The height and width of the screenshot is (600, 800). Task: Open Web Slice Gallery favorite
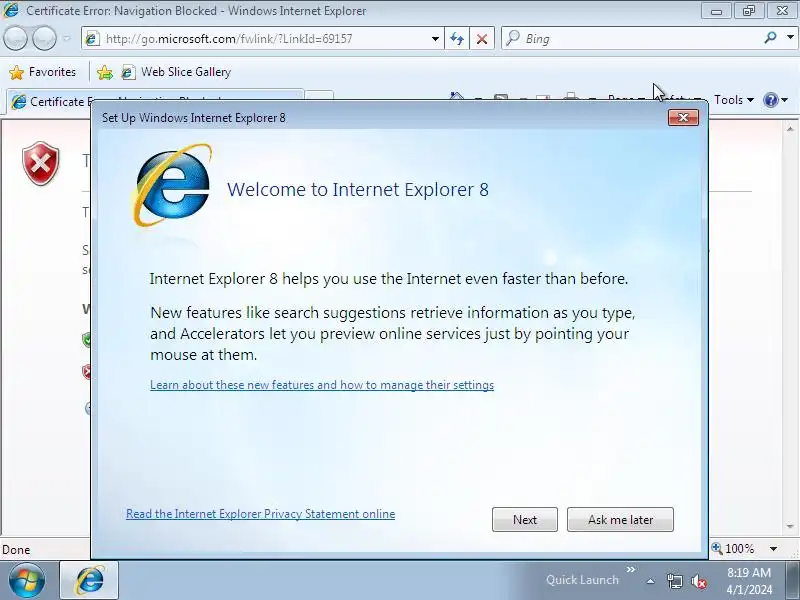pyautogui.click(x=177, y=72)
